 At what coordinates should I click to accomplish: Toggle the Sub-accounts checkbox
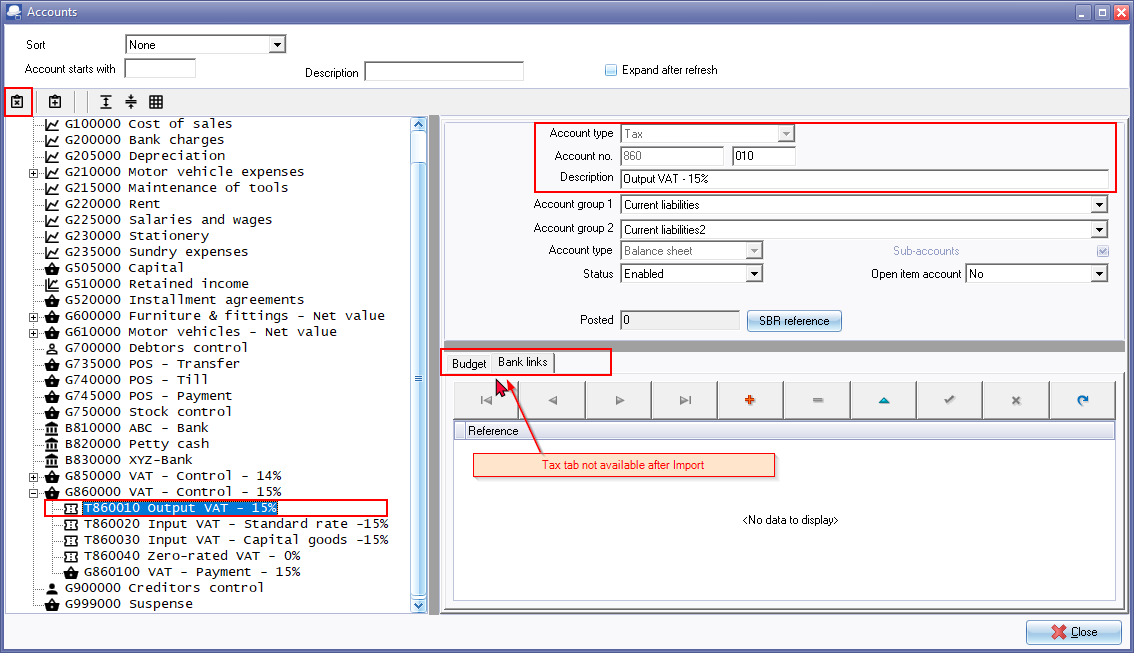coord(1102,251)
